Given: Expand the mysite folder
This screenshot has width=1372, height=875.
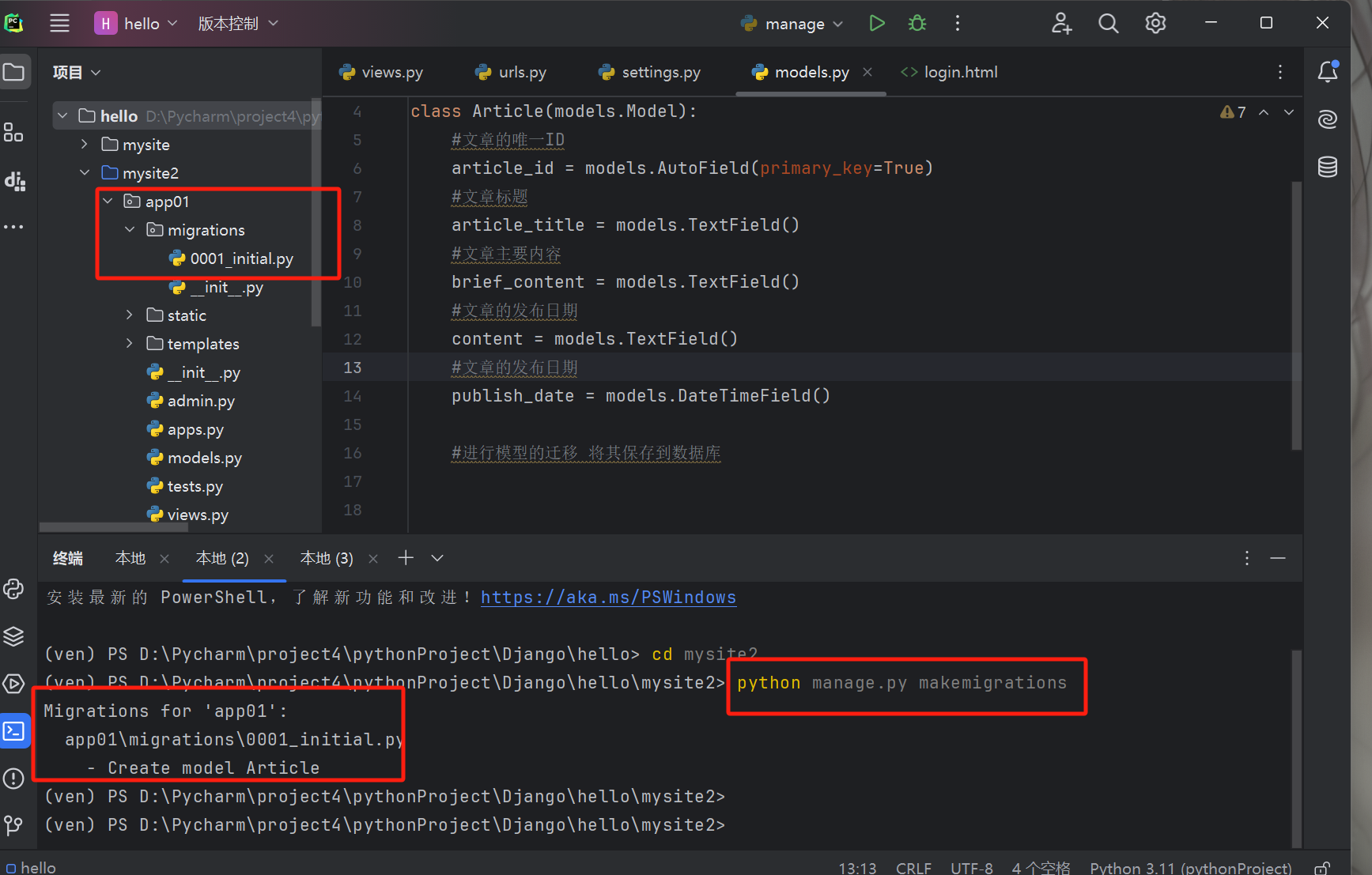Looking at the screenshot, I should click(85, 145).
